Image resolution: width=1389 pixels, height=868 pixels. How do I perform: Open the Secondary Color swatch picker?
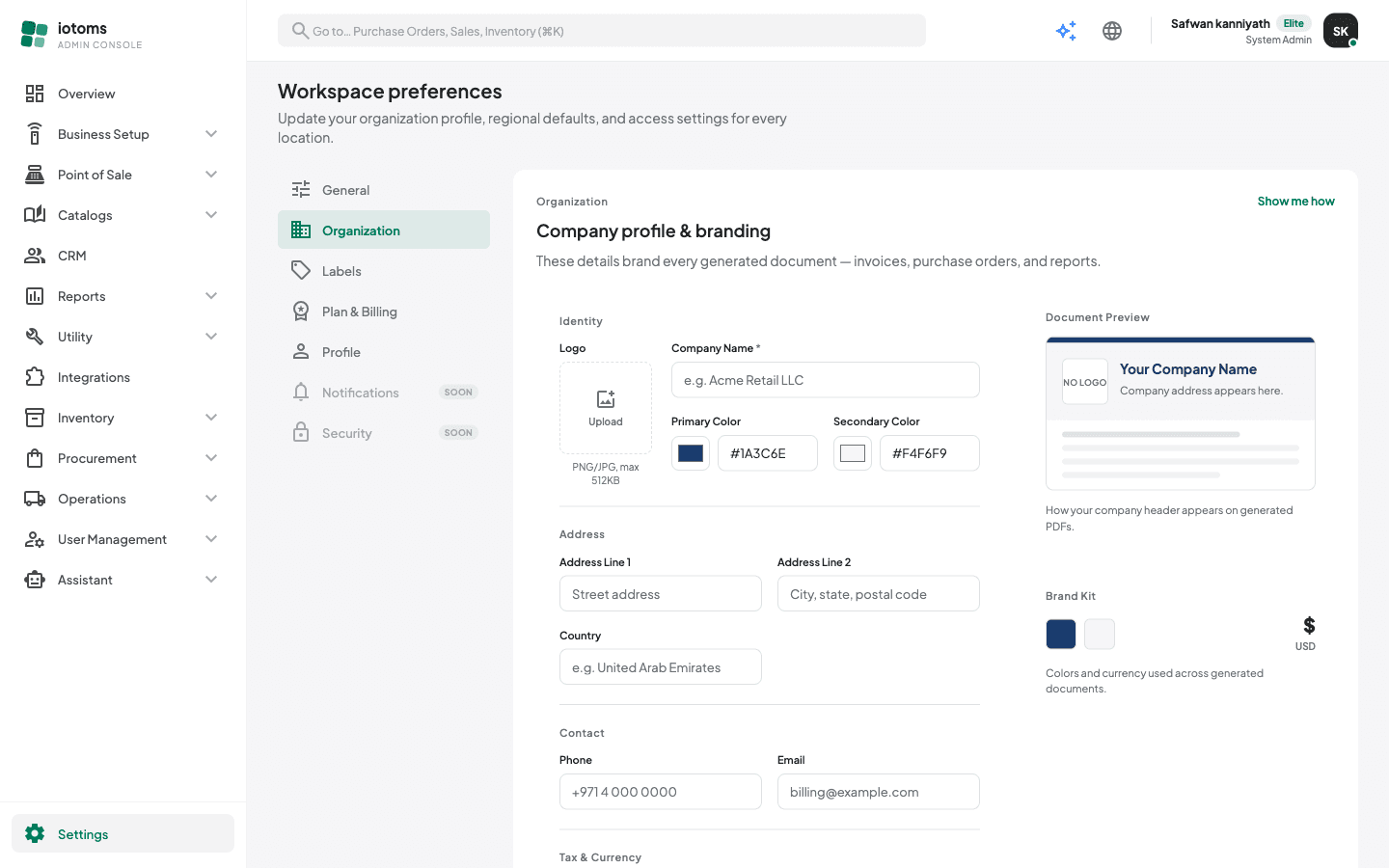coord(853,453)
